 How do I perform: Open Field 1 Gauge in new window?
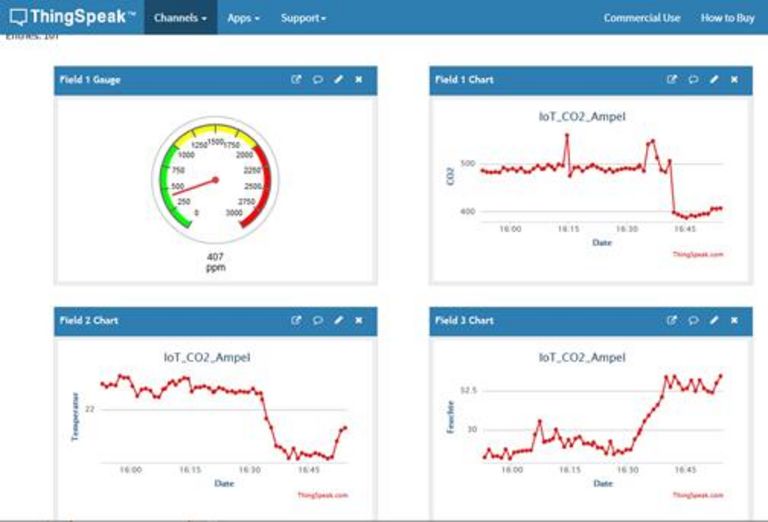click(296, 80)
